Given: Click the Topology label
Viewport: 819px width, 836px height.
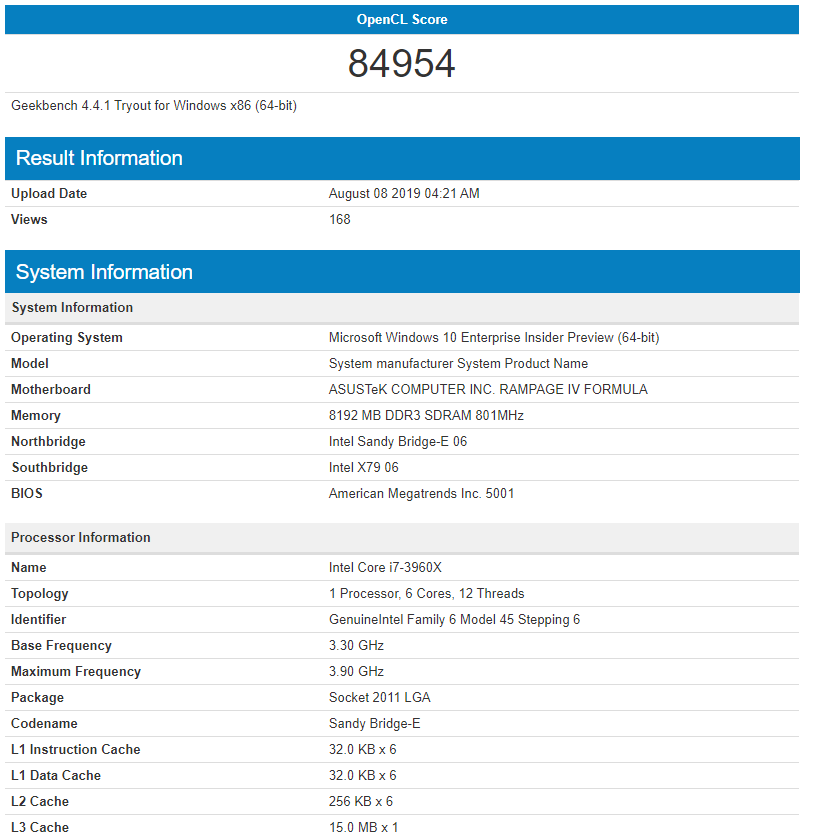Looking at the screenshot, I should pos(40,594).
